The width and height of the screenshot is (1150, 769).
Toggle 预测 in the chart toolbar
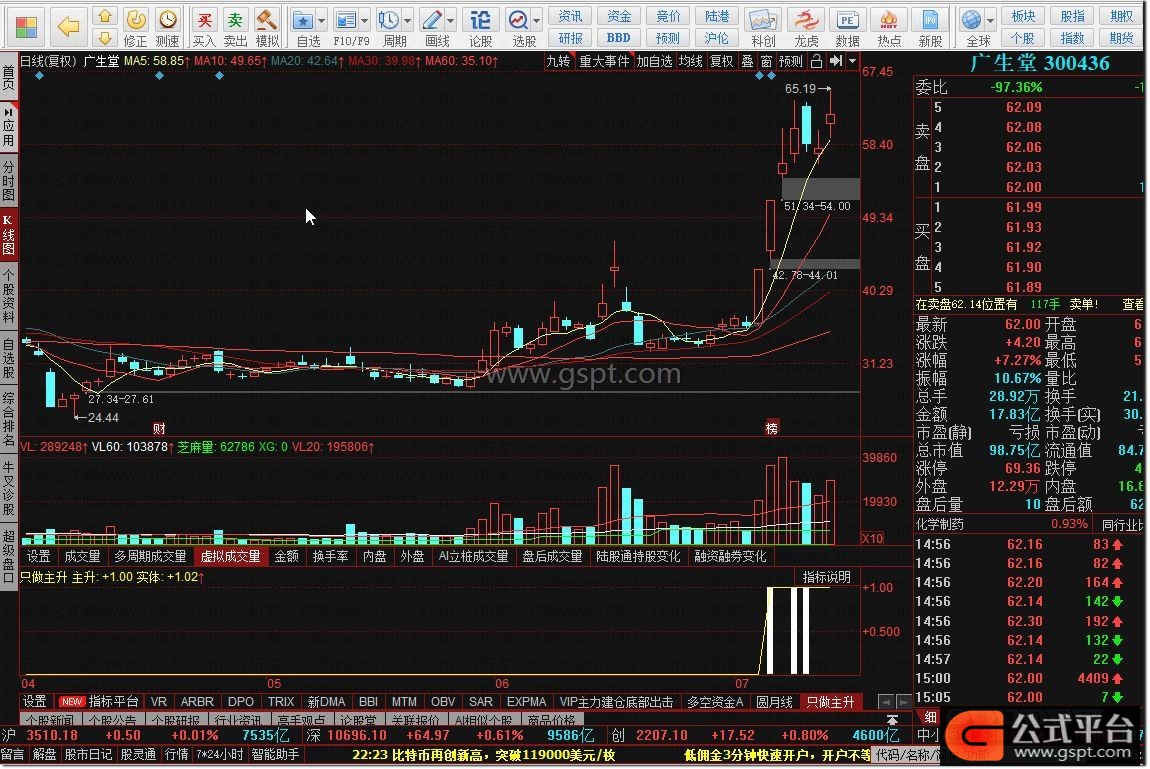click(791, 62)
